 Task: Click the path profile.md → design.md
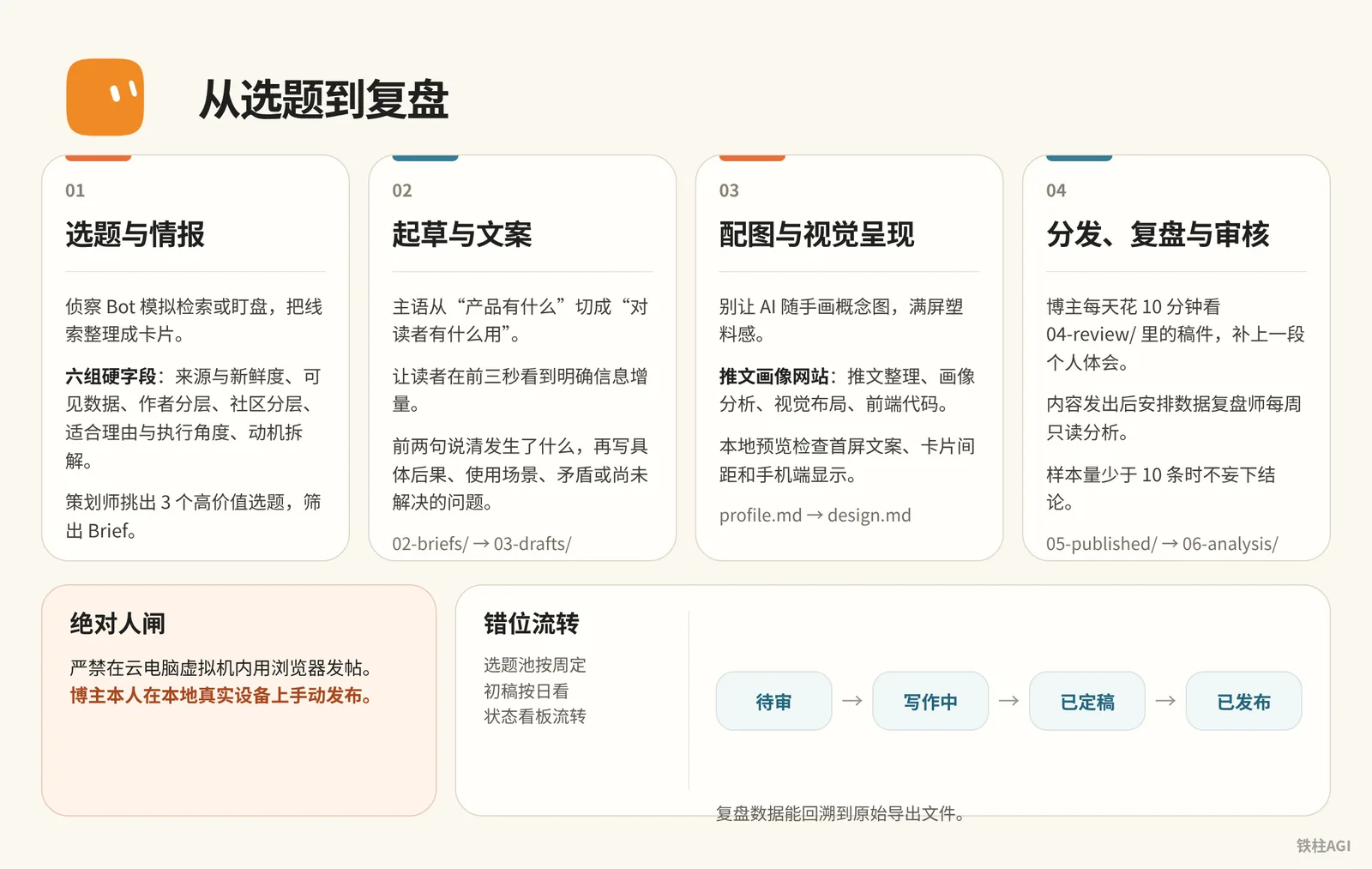pos(815,515)
